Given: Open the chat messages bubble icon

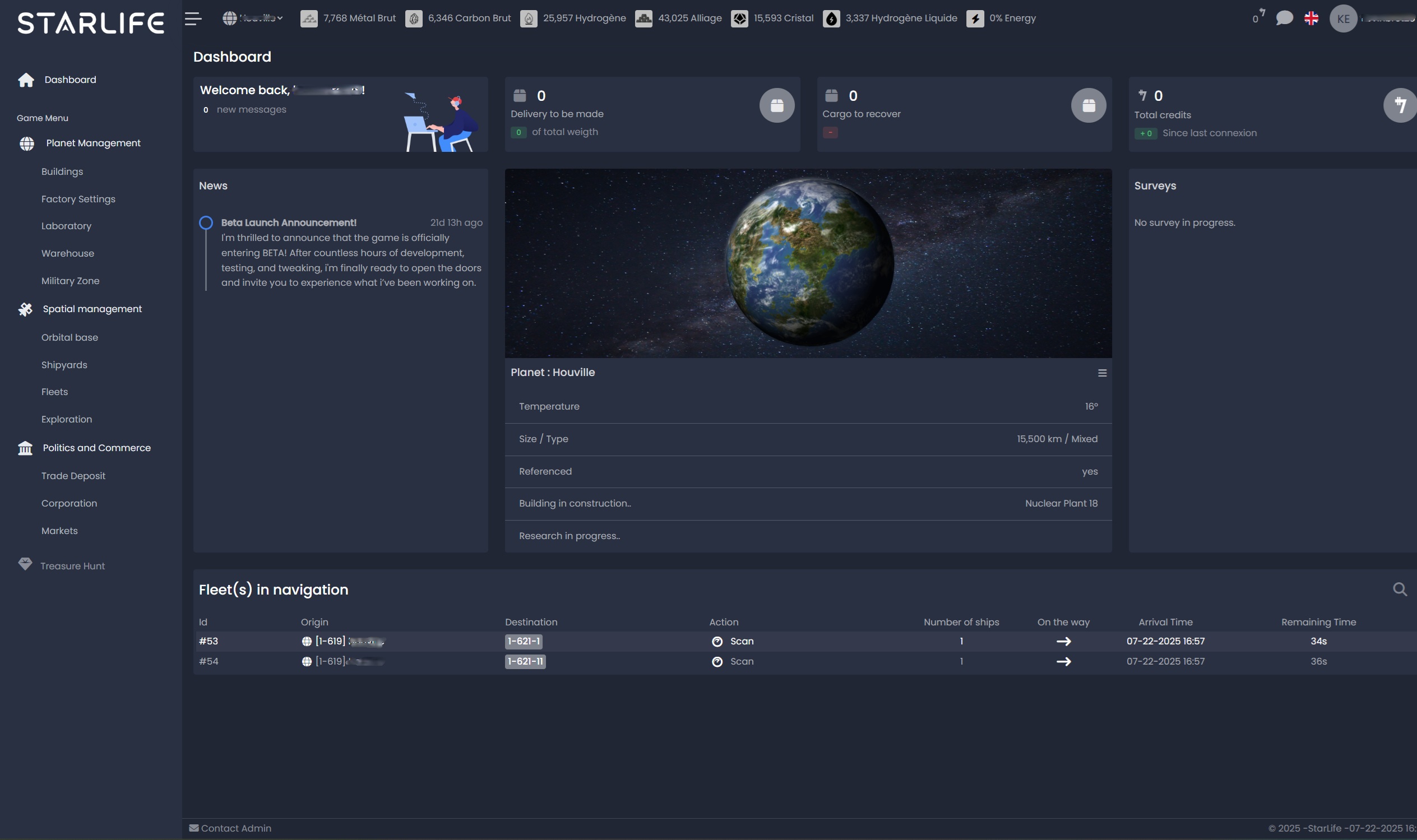Looking at the screenshot, I should point(1285,18).
